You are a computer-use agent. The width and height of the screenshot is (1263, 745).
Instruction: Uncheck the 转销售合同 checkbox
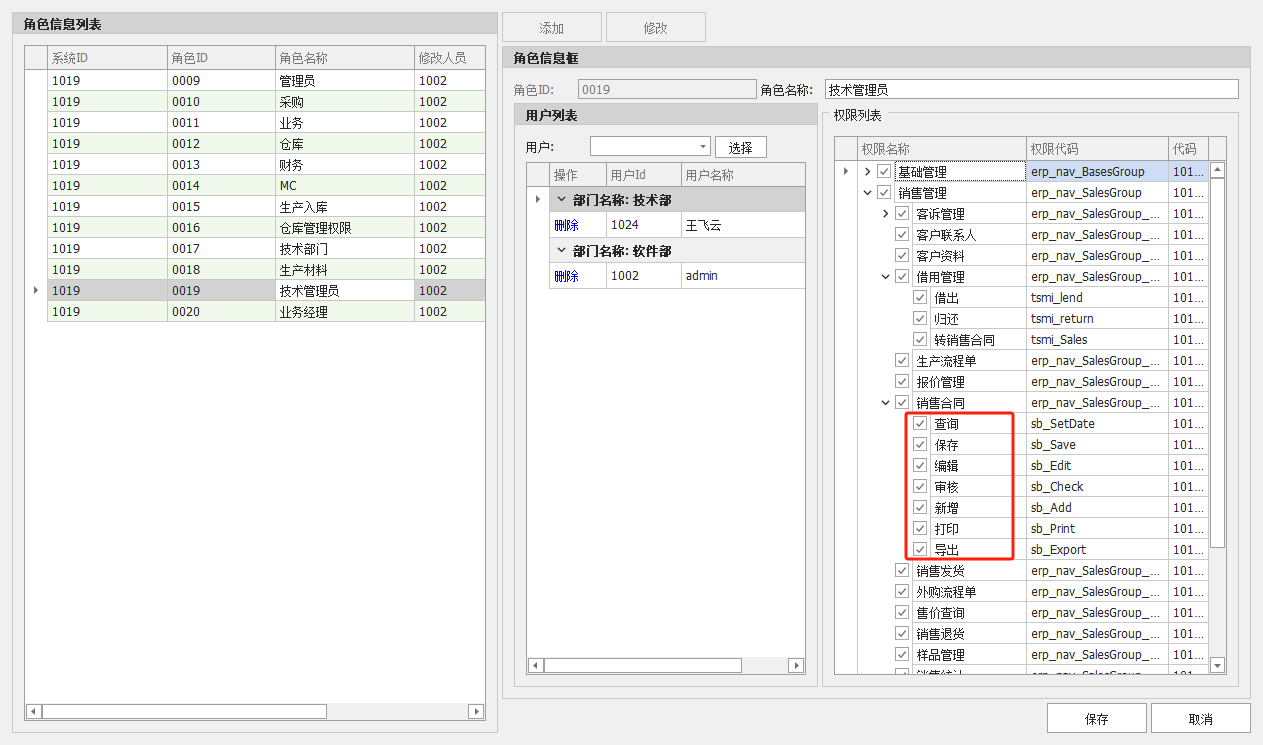(920, 340)
